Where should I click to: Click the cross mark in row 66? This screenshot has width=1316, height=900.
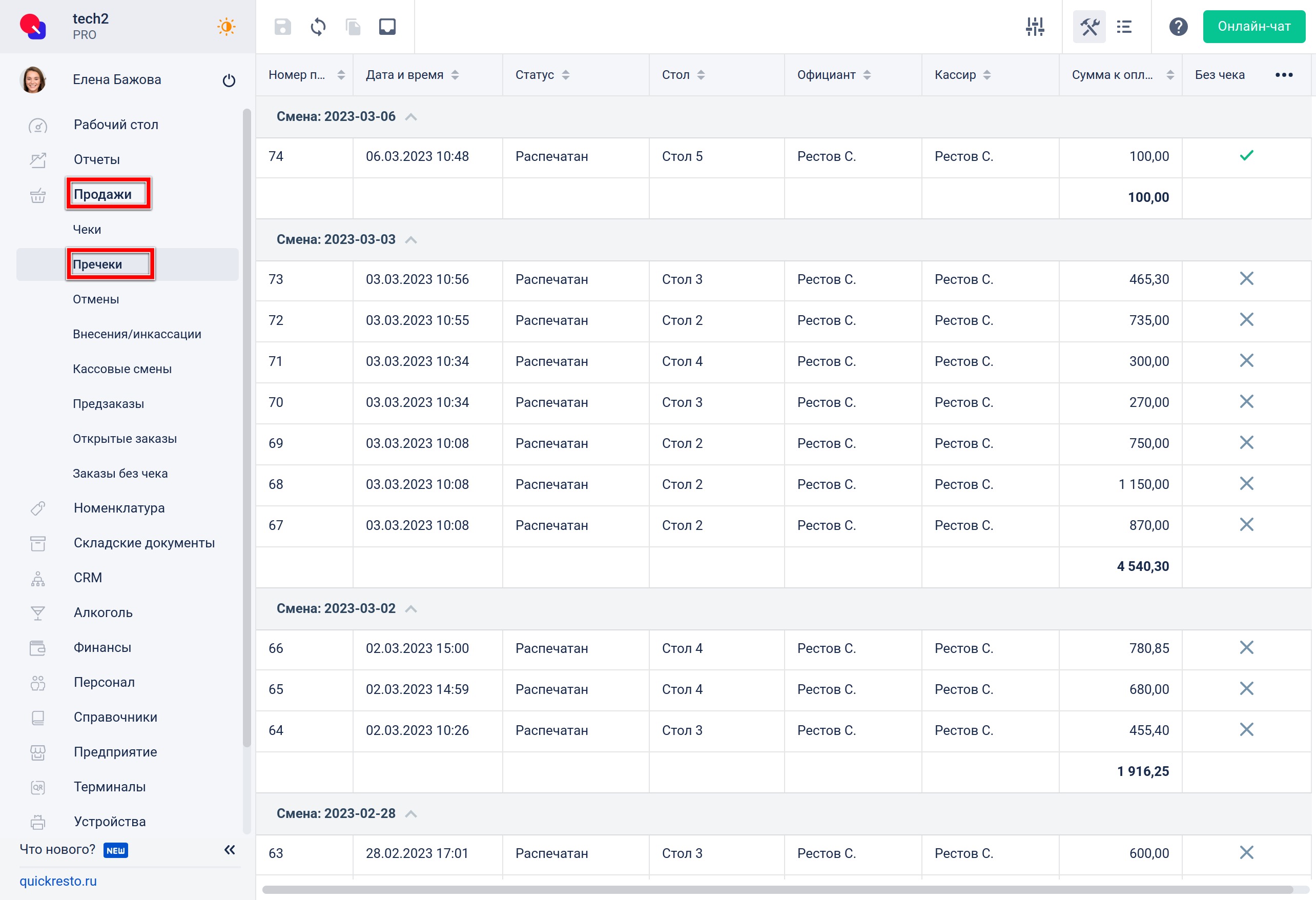1247,647
